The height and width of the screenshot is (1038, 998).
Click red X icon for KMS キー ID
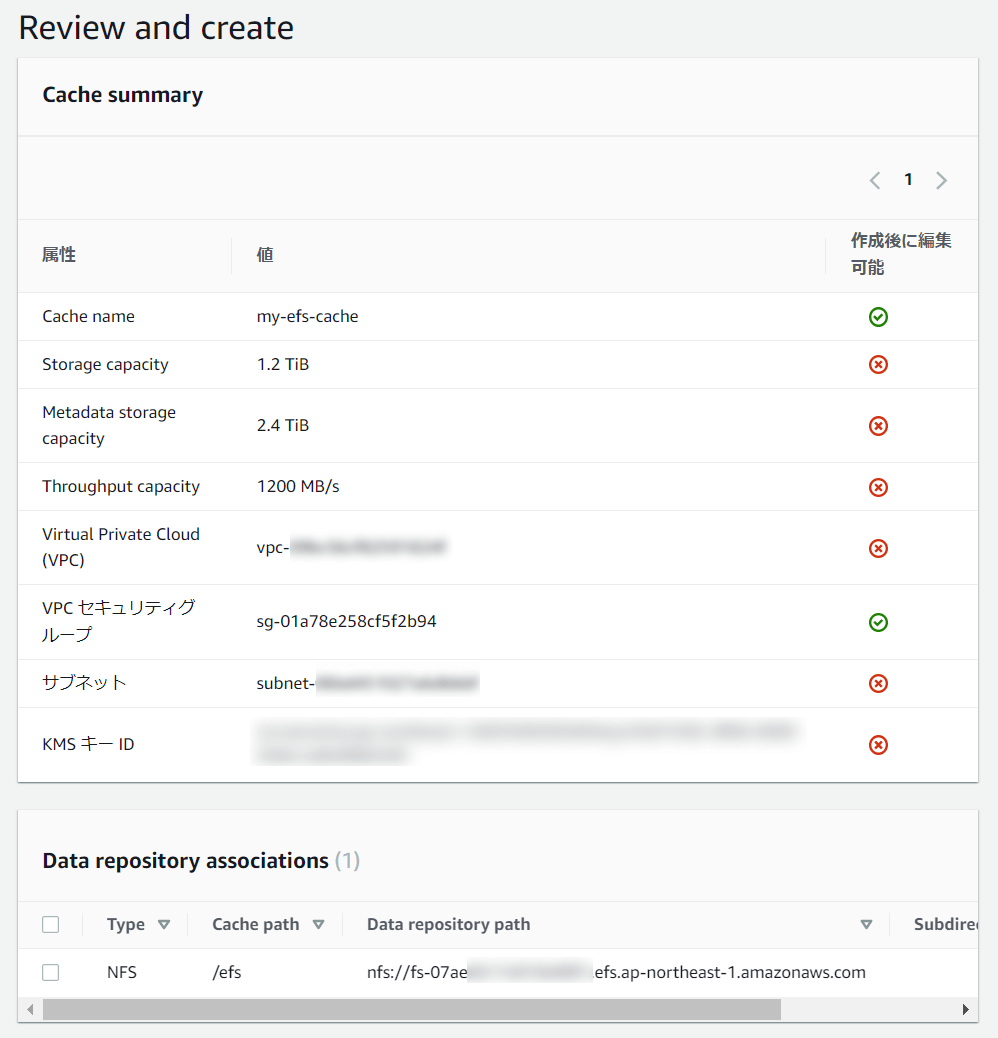(878, 745)
